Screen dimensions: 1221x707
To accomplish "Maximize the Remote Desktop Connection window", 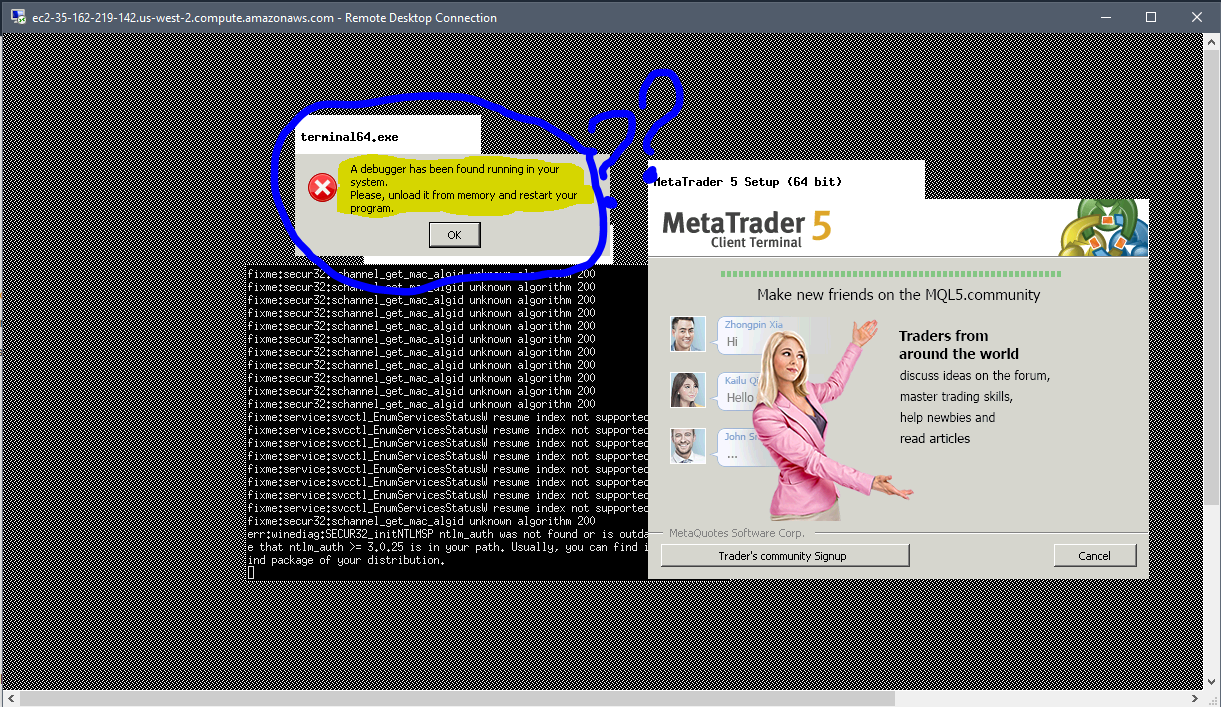I will point(1151,17).
